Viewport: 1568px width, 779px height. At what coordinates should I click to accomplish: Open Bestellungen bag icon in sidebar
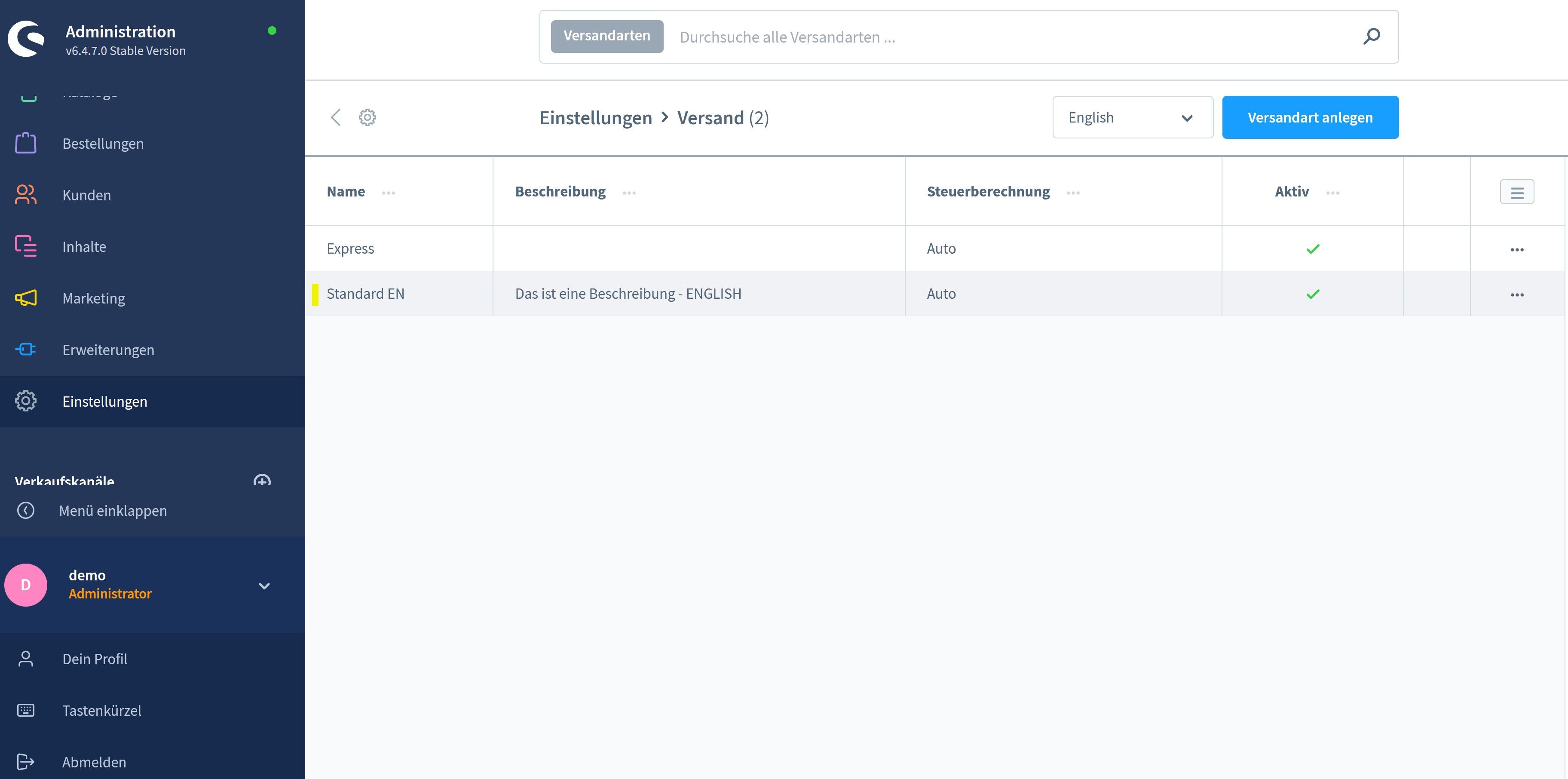coord(25,143)
